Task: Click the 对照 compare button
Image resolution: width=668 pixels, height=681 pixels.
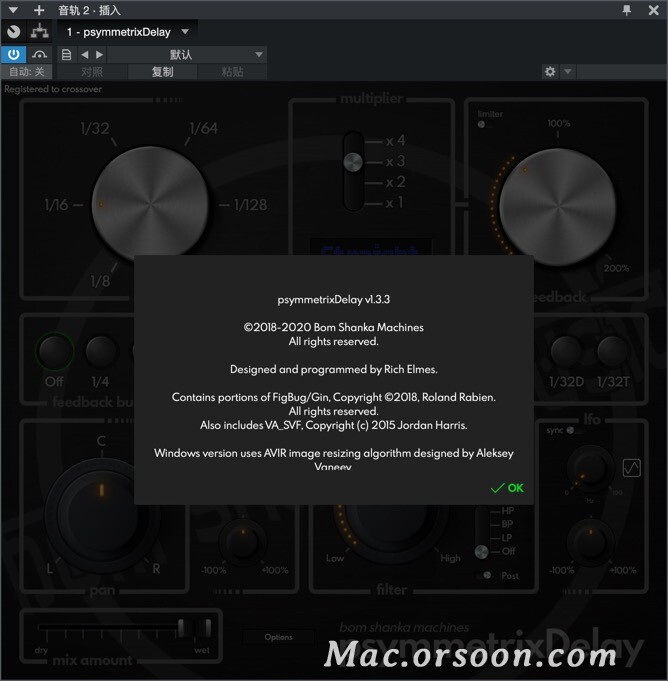Action: coord(92,72)
